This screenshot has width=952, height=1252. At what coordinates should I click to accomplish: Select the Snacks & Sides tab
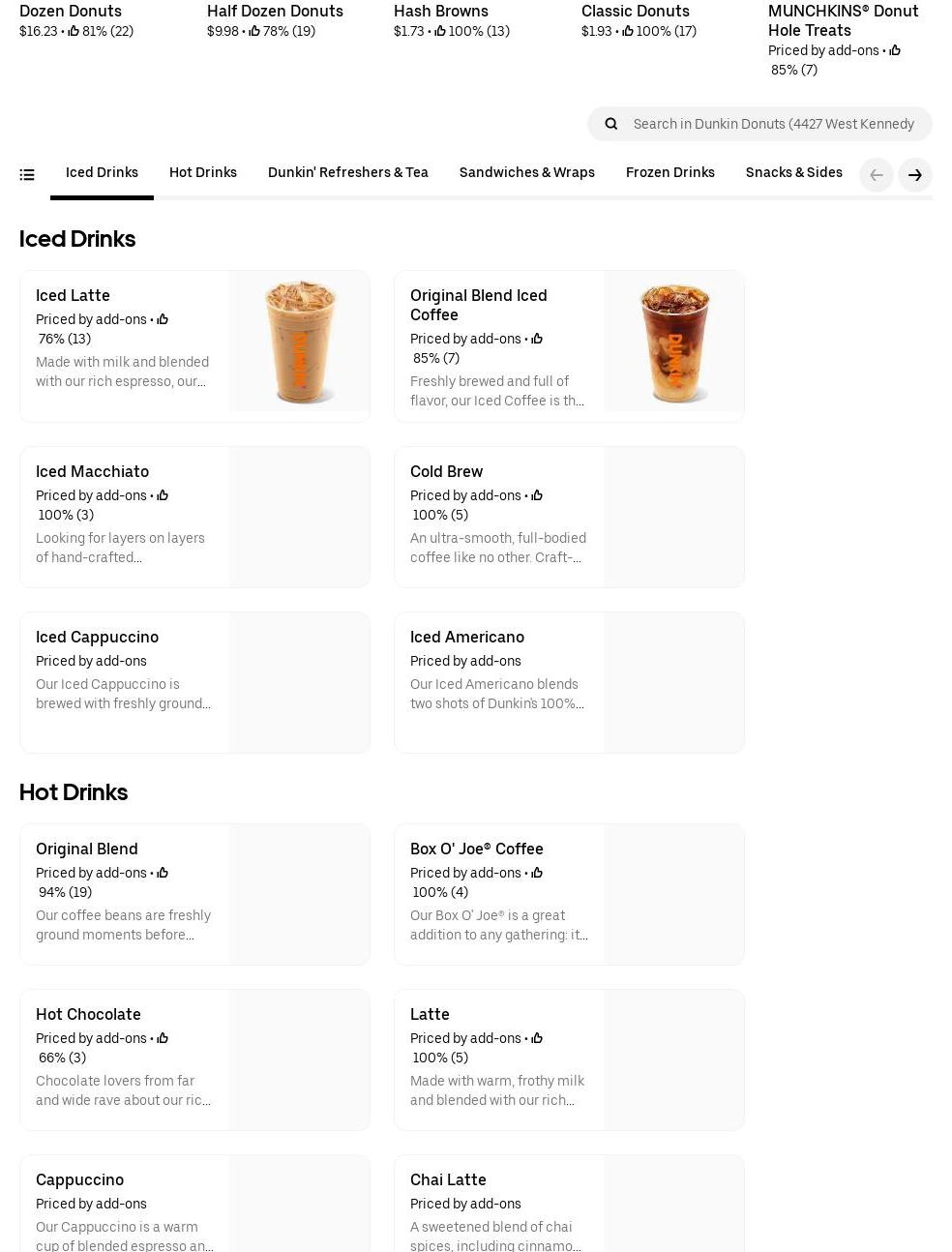[x=793, y=173]
